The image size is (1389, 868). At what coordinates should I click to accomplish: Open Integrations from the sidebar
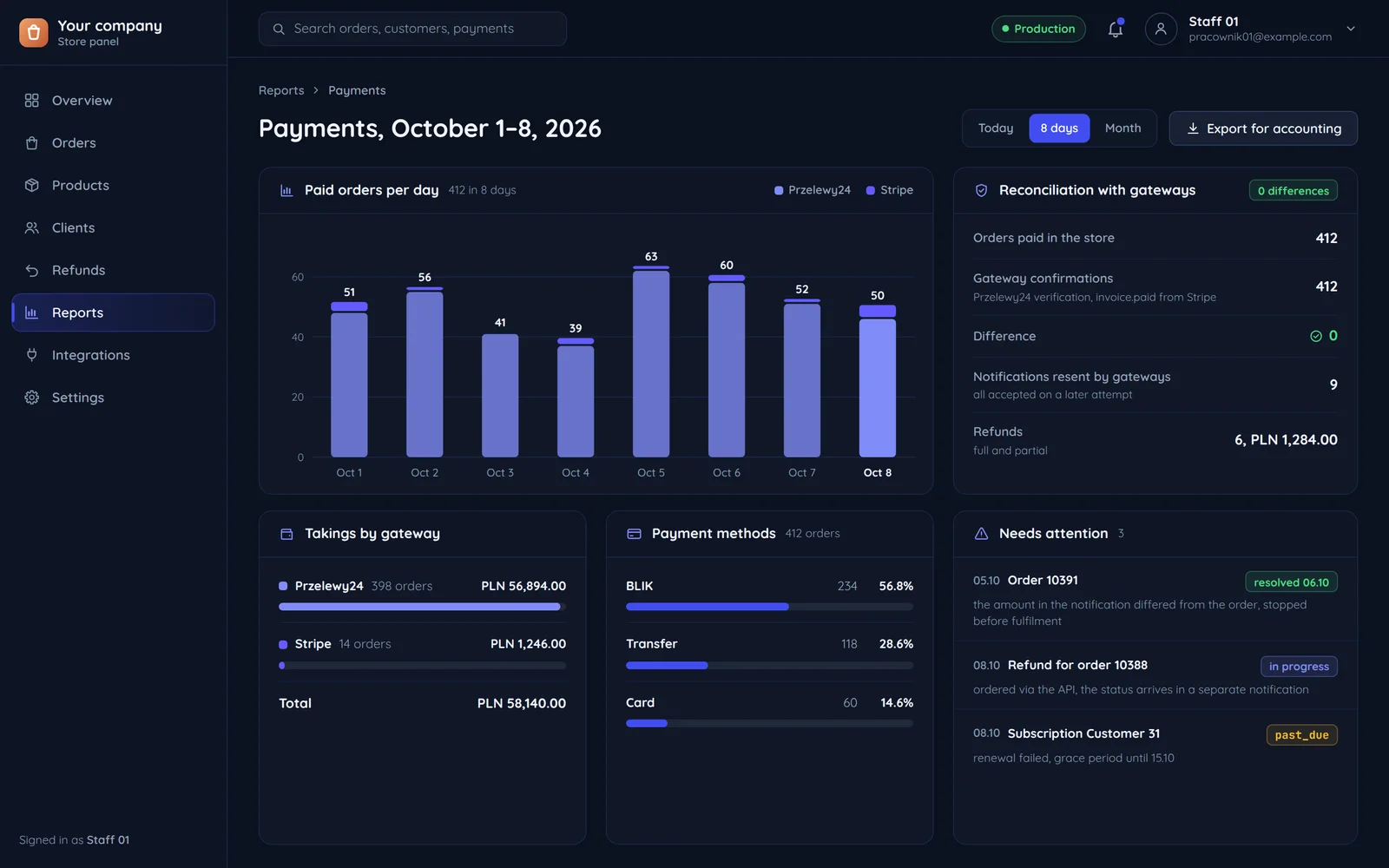tap(114, 355)
